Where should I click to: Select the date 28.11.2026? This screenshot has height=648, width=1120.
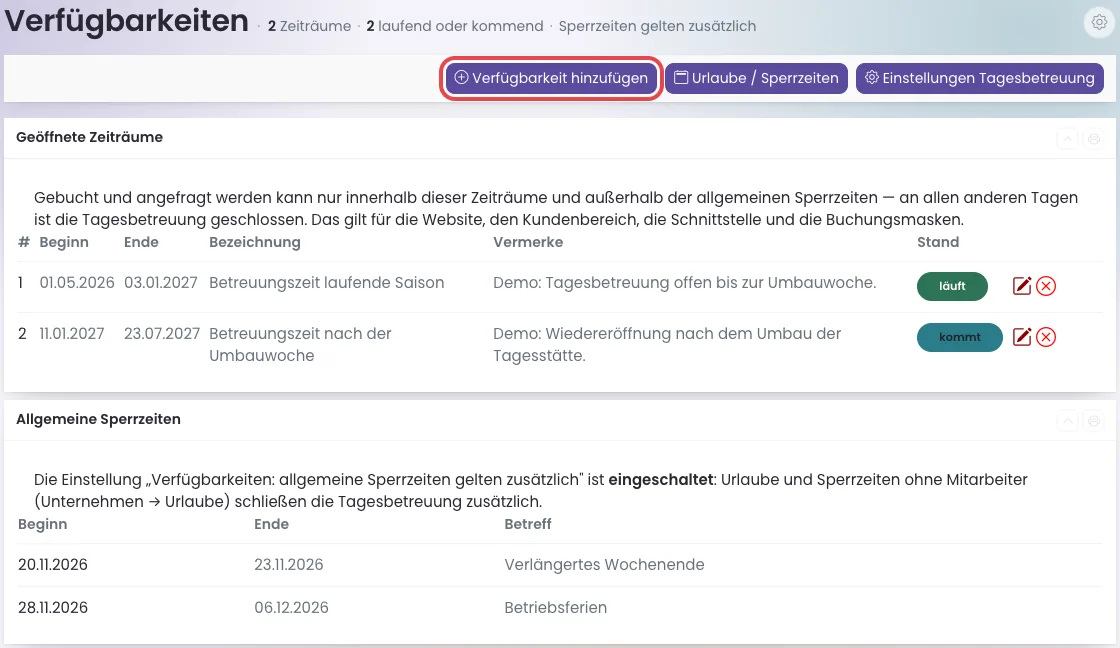pyautogui.click(x=53, y=607)
